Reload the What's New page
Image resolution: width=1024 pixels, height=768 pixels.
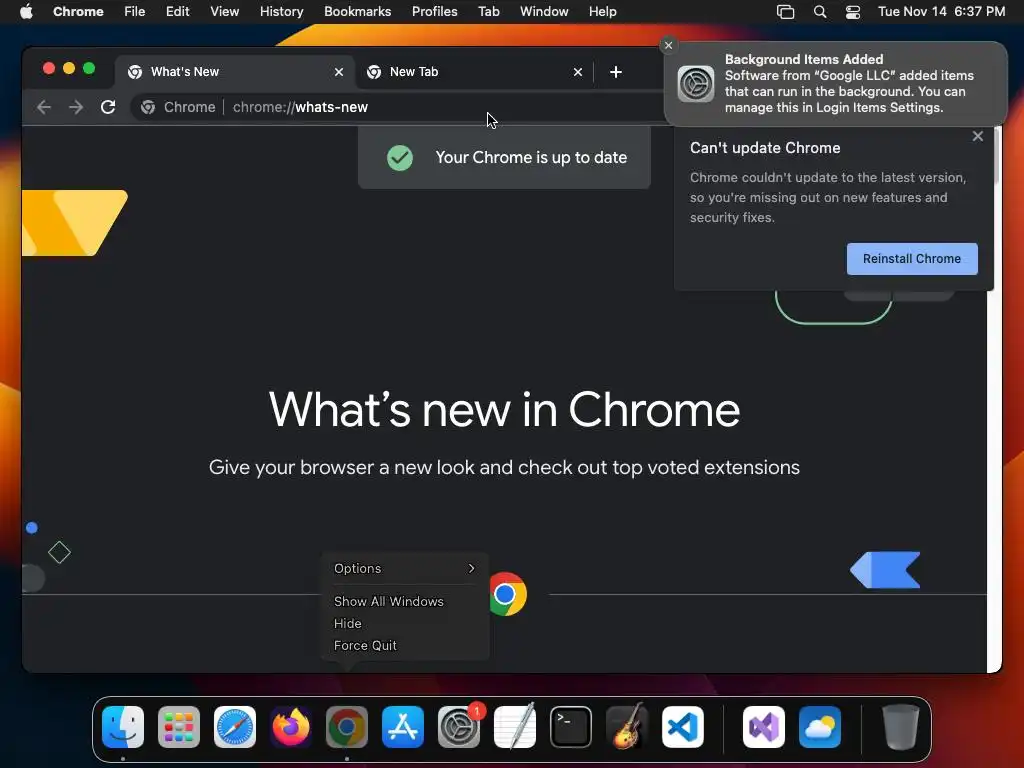(x=108, y=107)
